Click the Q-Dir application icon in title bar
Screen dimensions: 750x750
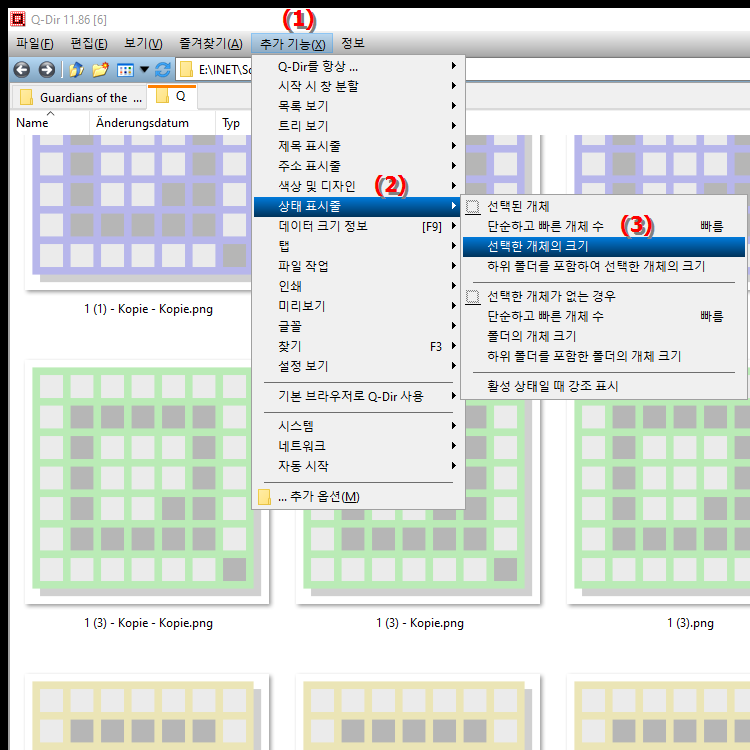coord(18,19)
